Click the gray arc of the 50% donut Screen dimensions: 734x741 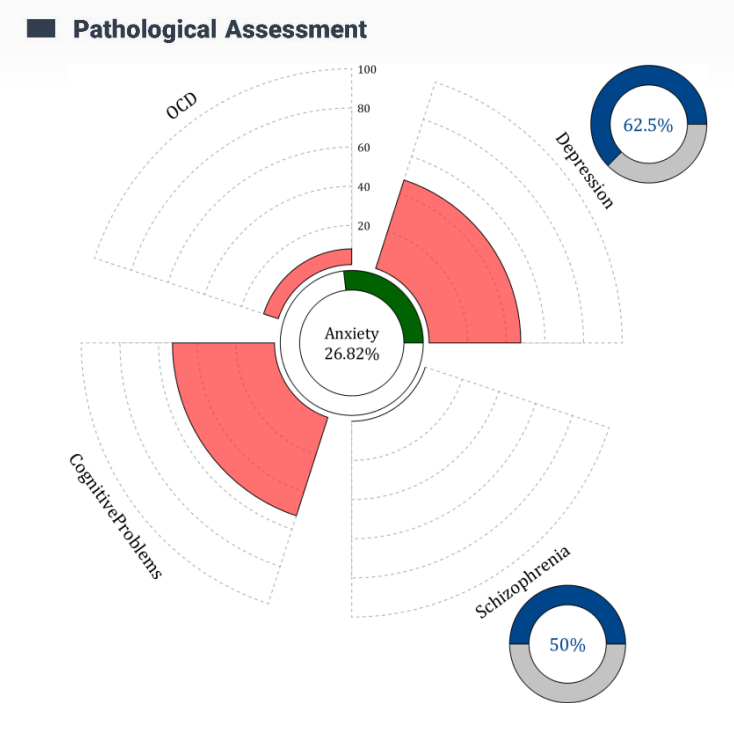[x=567, y=691]
